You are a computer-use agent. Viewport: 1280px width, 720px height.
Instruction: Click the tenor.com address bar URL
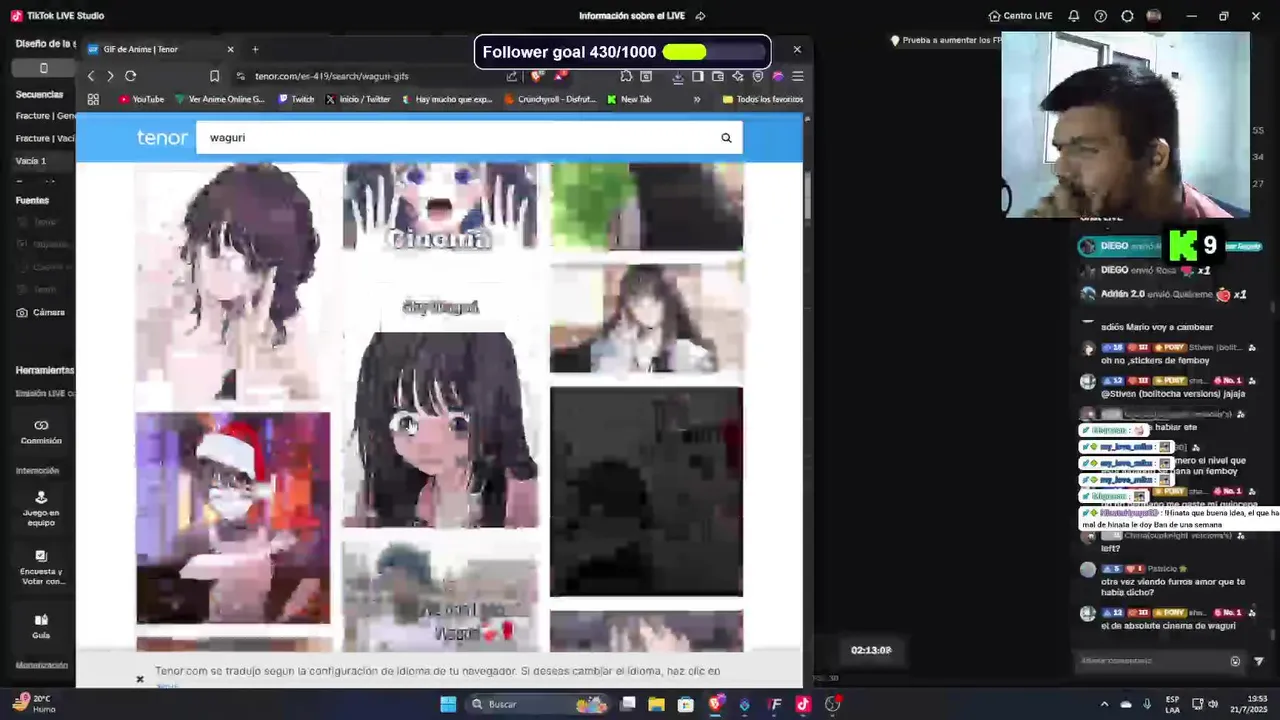tap(331, 76)
